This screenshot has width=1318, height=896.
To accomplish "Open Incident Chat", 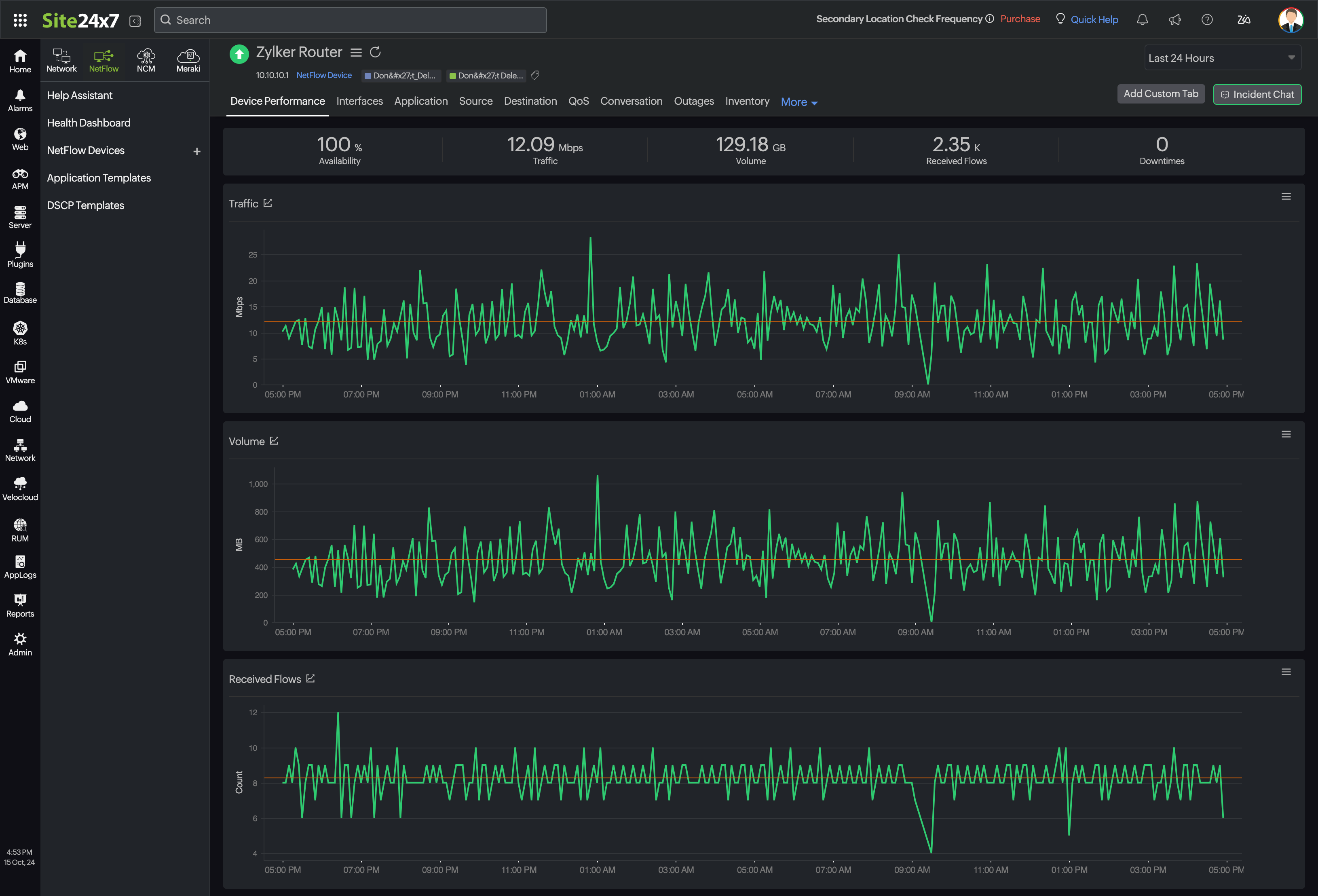I will point(1257,94).
